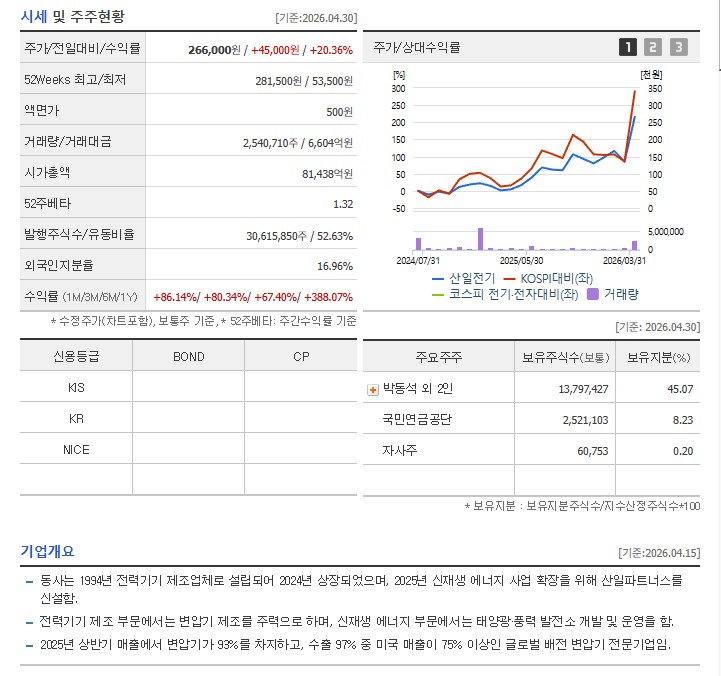Image resolution: width=721 pixels, height=676 pixels.
Task: Click 거래량/거래대금 row label
Action: [x=68, y=141]
